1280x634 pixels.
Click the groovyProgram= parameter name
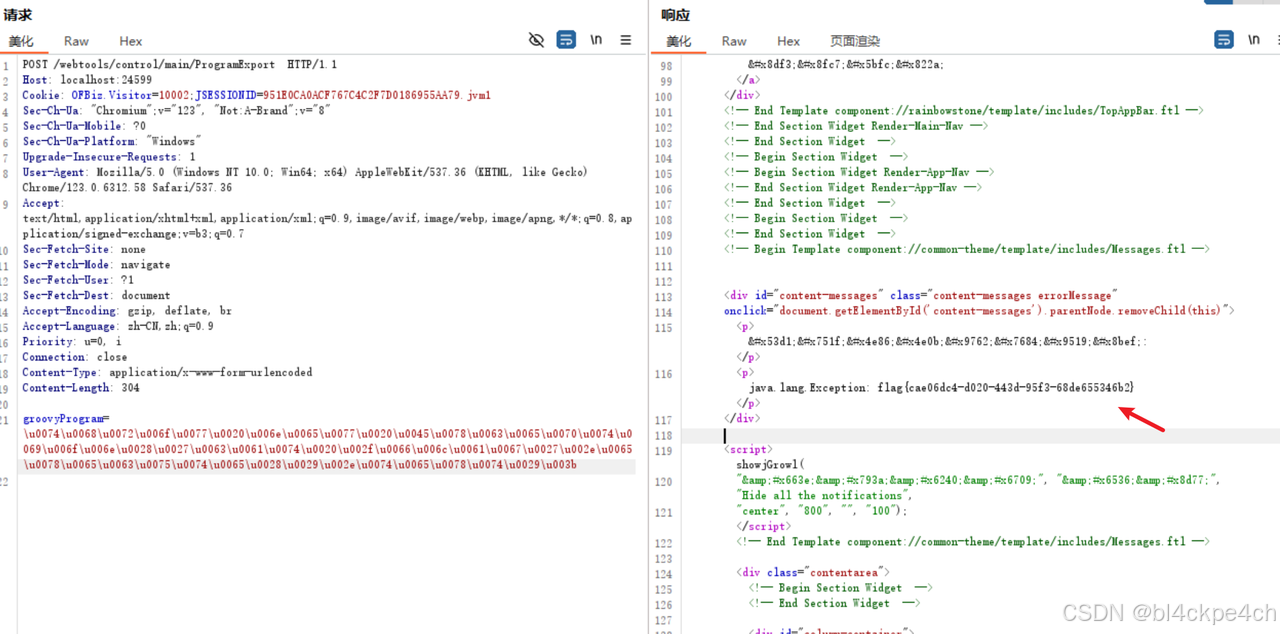(x=66, y=419)
